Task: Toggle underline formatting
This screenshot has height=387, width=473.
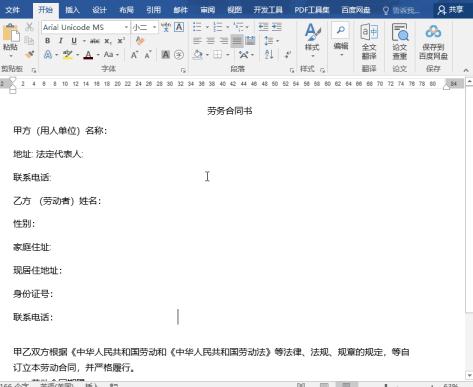Action: coord(74,41)
